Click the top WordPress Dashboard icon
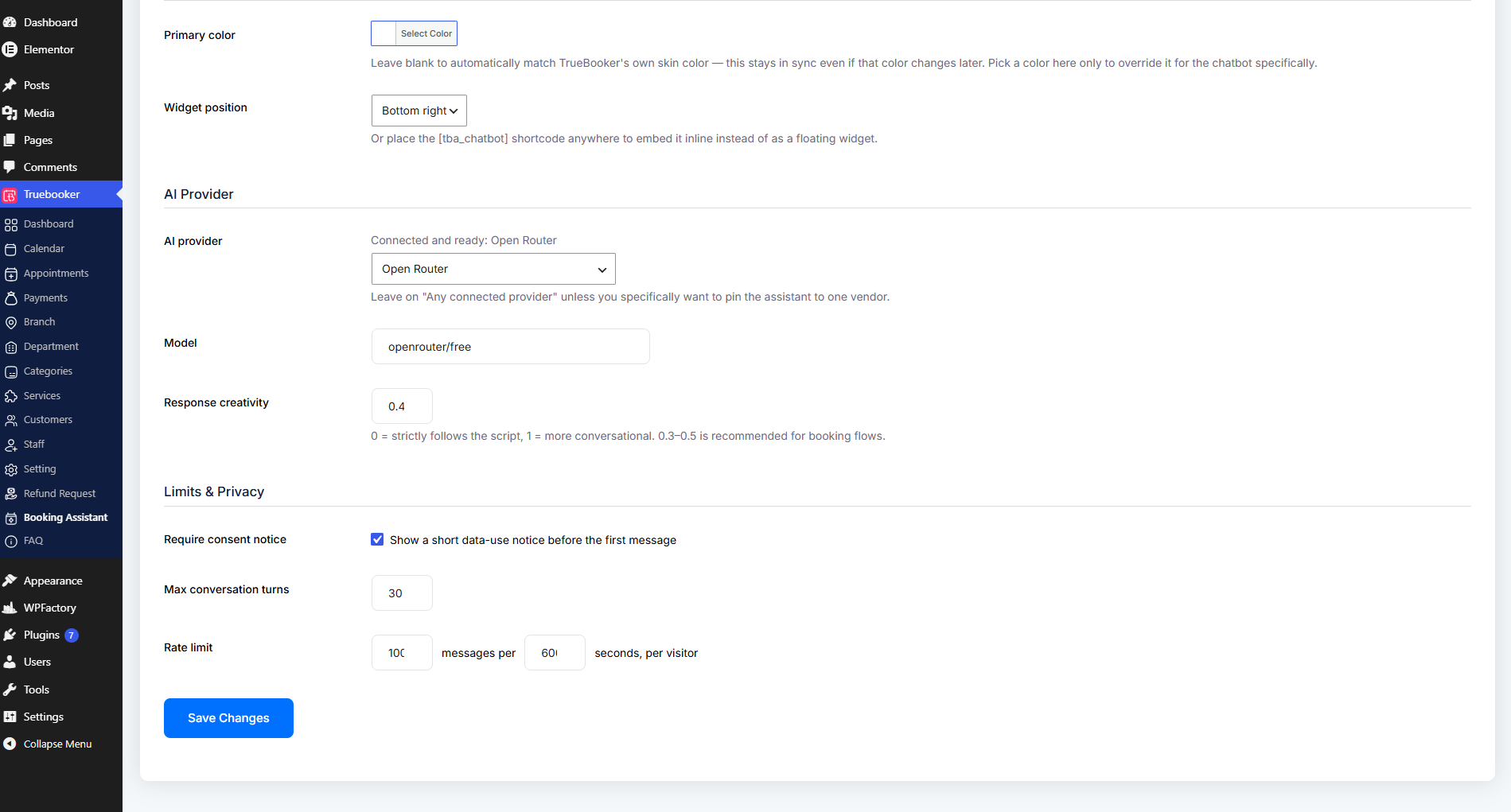The image size is (1511, 812). click(10, 22)
